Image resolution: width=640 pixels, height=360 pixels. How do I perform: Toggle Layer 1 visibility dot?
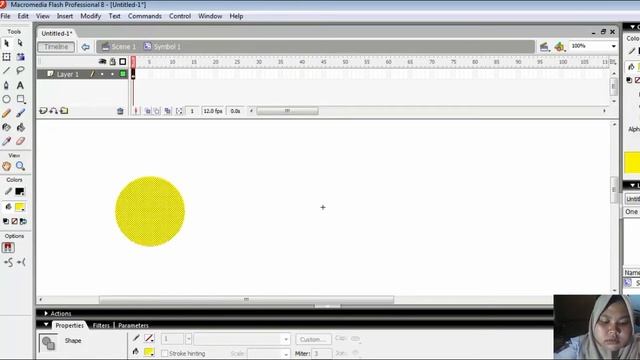coord(102,74)
